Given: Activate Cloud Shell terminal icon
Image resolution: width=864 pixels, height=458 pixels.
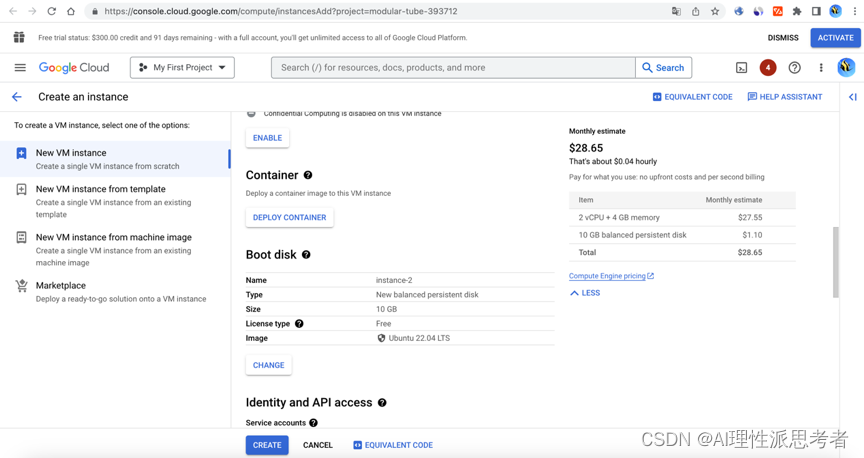Looking at the screenshot, I should pyautogui.click(x=741, y=68).
